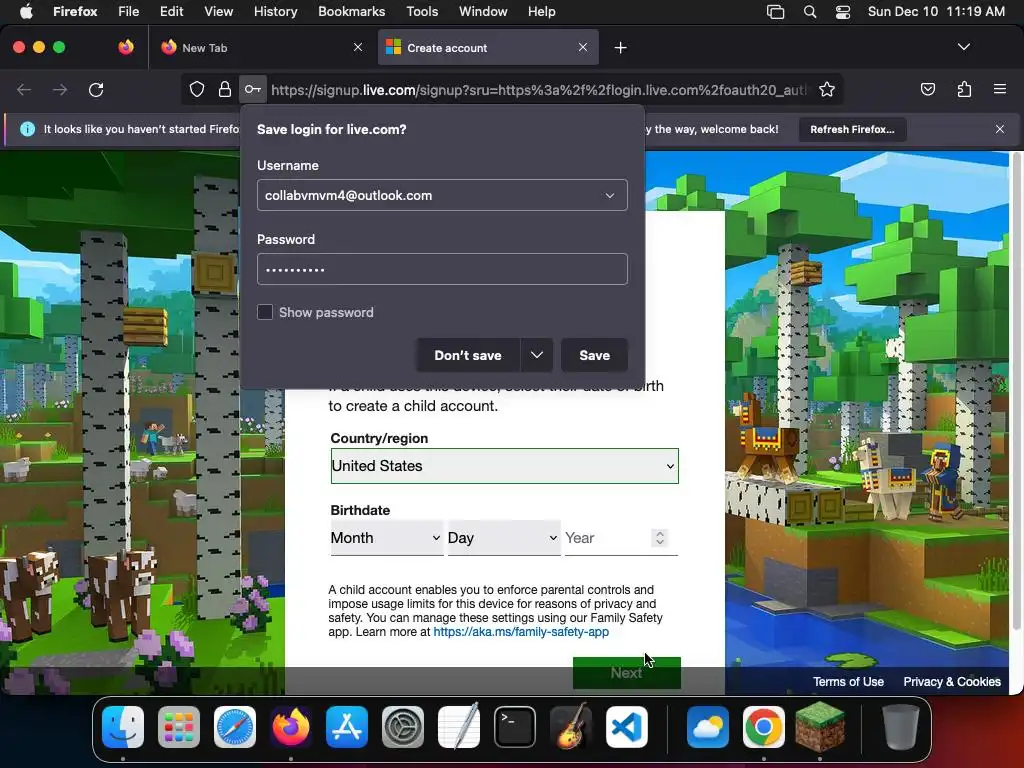Switch to the New Tab tab

(261, 48)
